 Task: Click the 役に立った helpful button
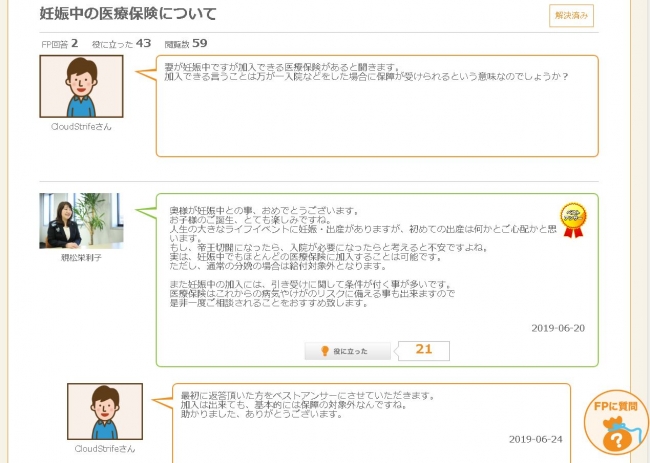click(347, 351)
